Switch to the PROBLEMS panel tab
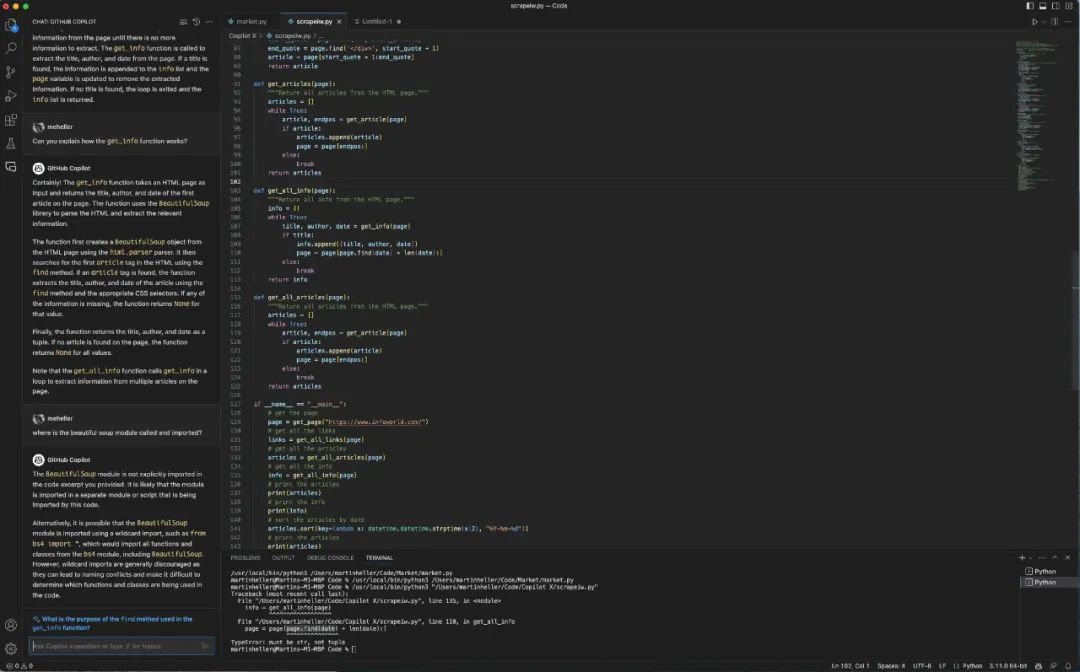This screenshot has width=1080, height=672. click(245, 557)
